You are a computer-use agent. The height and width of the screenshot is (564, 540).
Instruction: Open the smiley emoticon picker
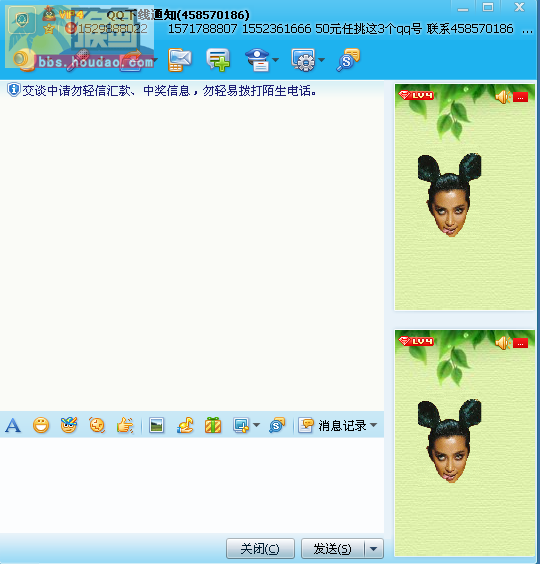(41, 425)
